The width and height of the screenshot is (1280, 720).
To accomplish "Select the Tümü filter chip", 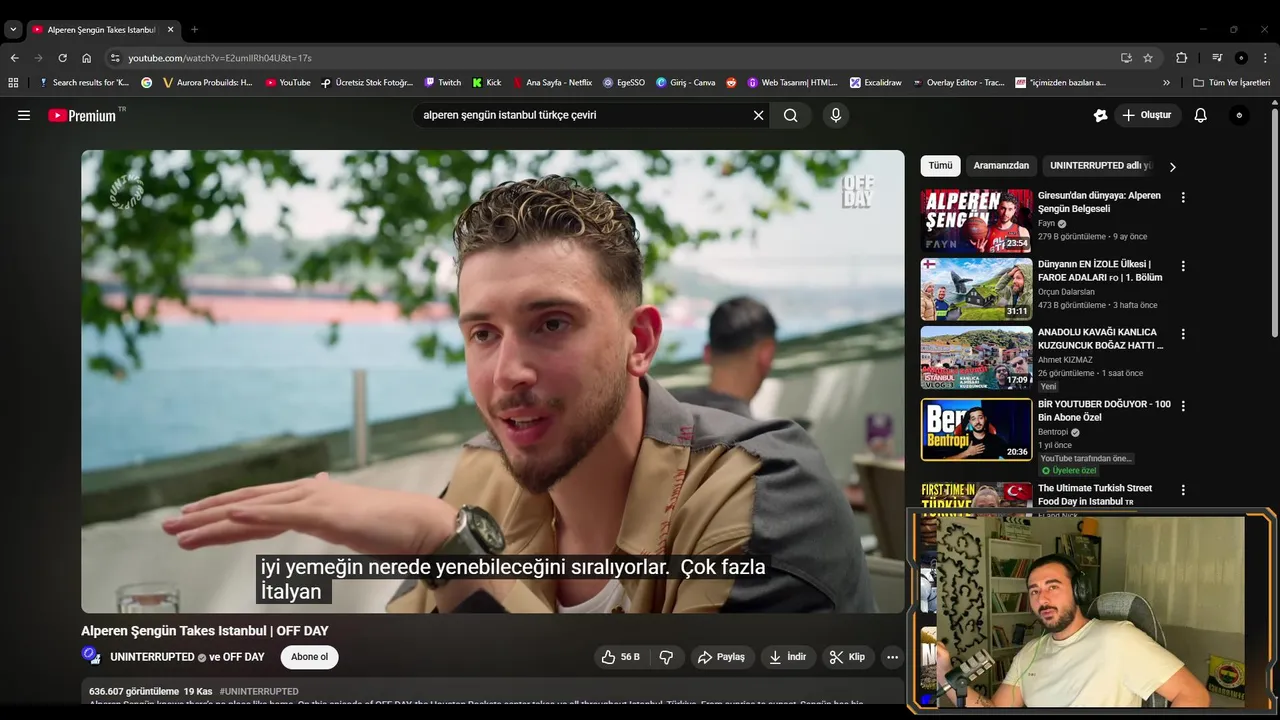I will [940, 166].
